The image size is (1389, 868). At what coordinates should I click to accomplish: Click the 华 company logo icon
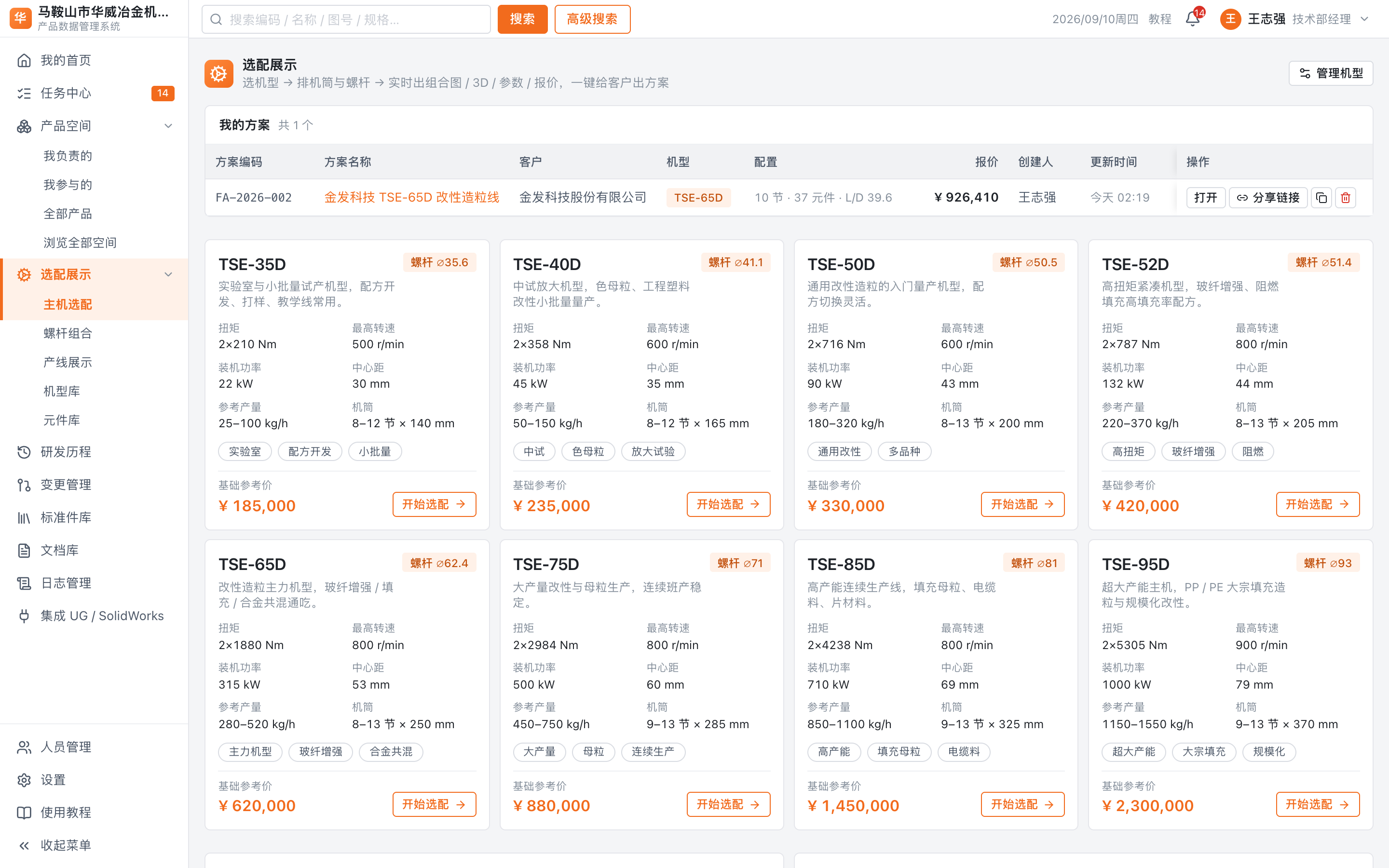click(21, 18)
